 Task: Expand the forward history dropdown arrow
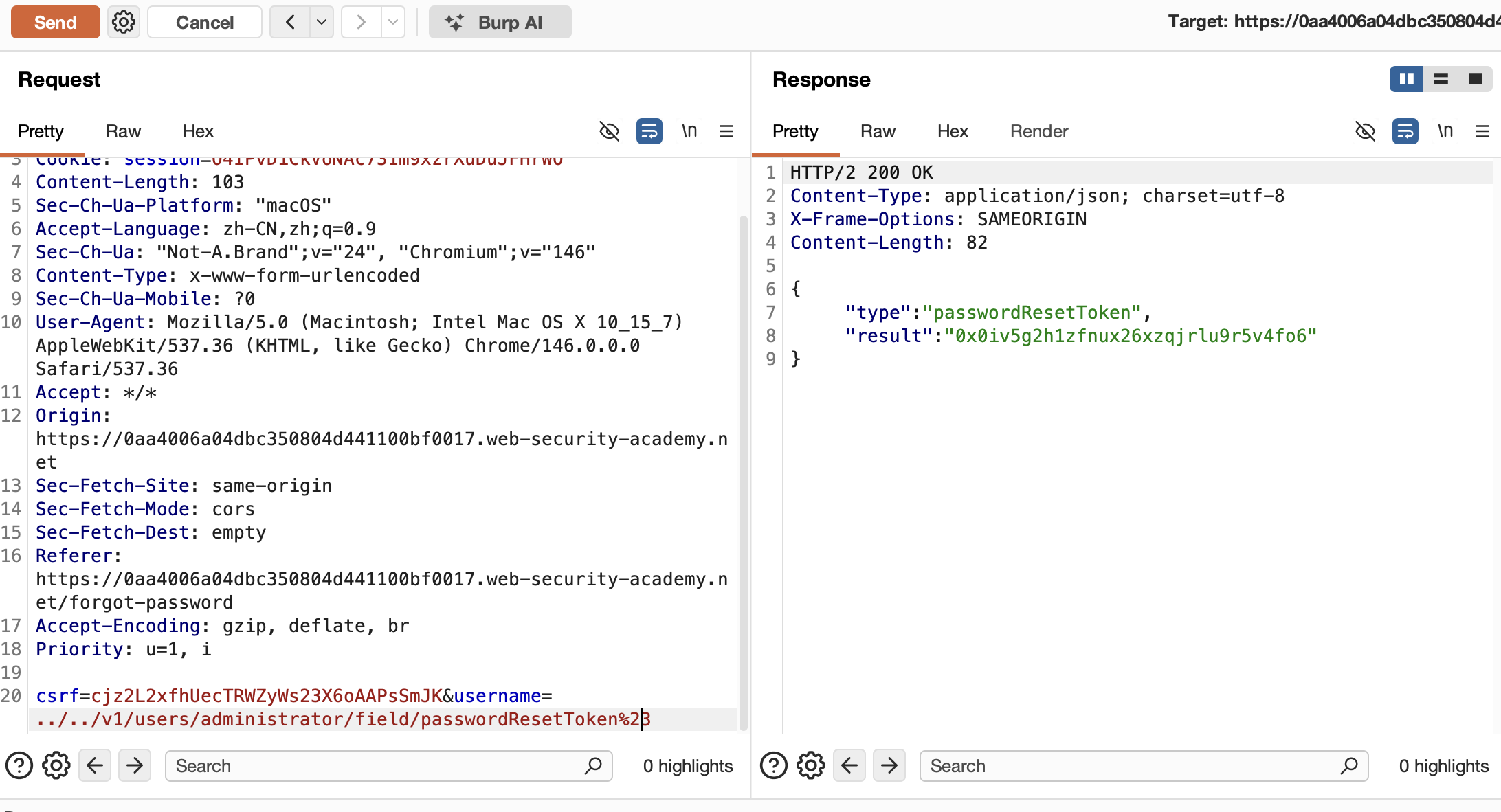(392, 23)
